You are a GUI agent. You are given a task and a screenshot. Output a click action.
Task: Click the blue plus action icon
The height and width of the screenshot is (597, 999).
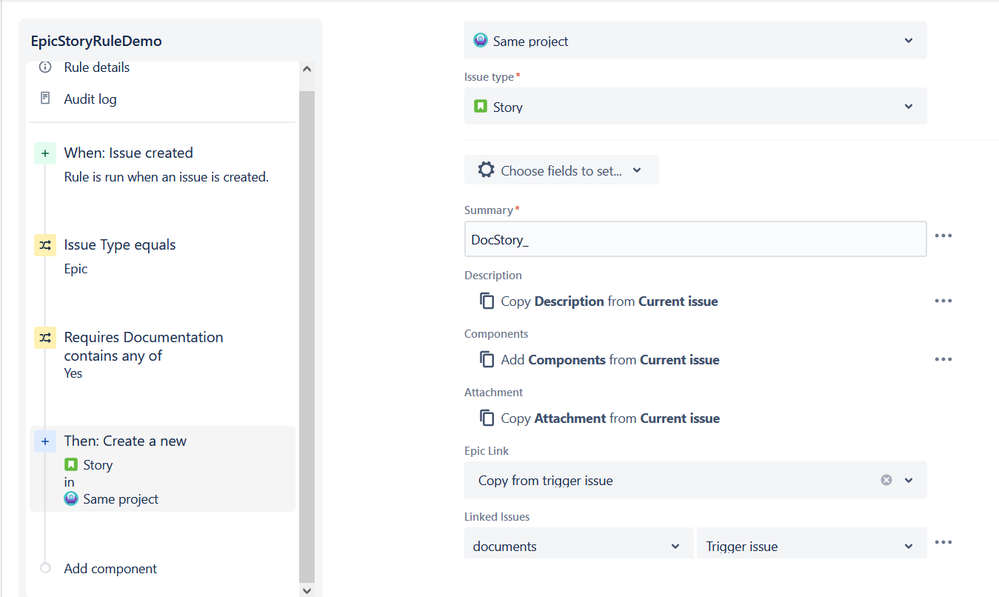tap(45, 442)
